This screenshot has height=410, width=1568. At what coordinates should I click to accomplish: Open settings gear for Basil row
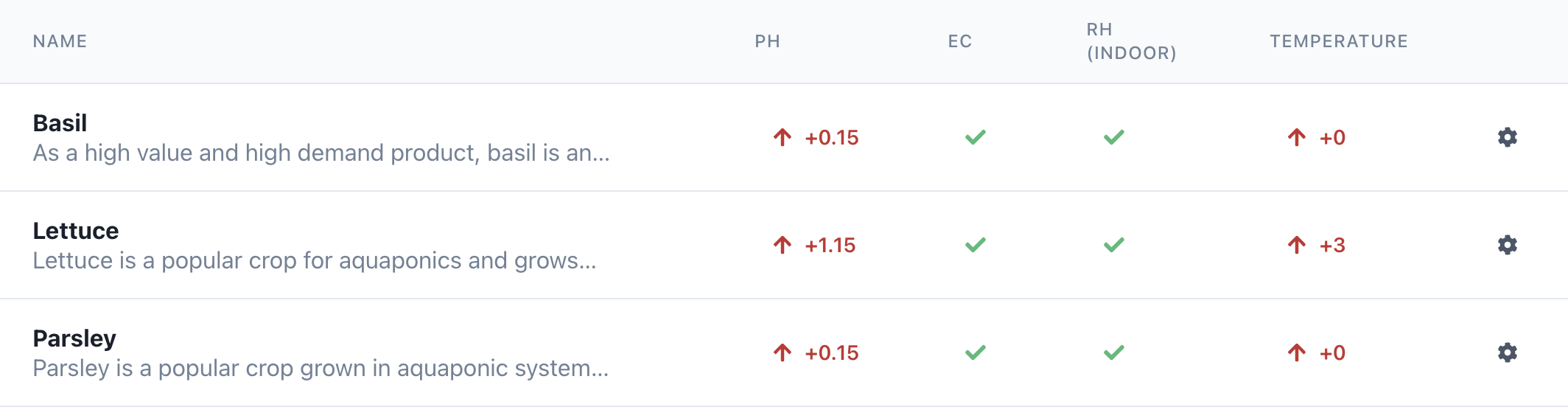click(x=1507, y=137)
